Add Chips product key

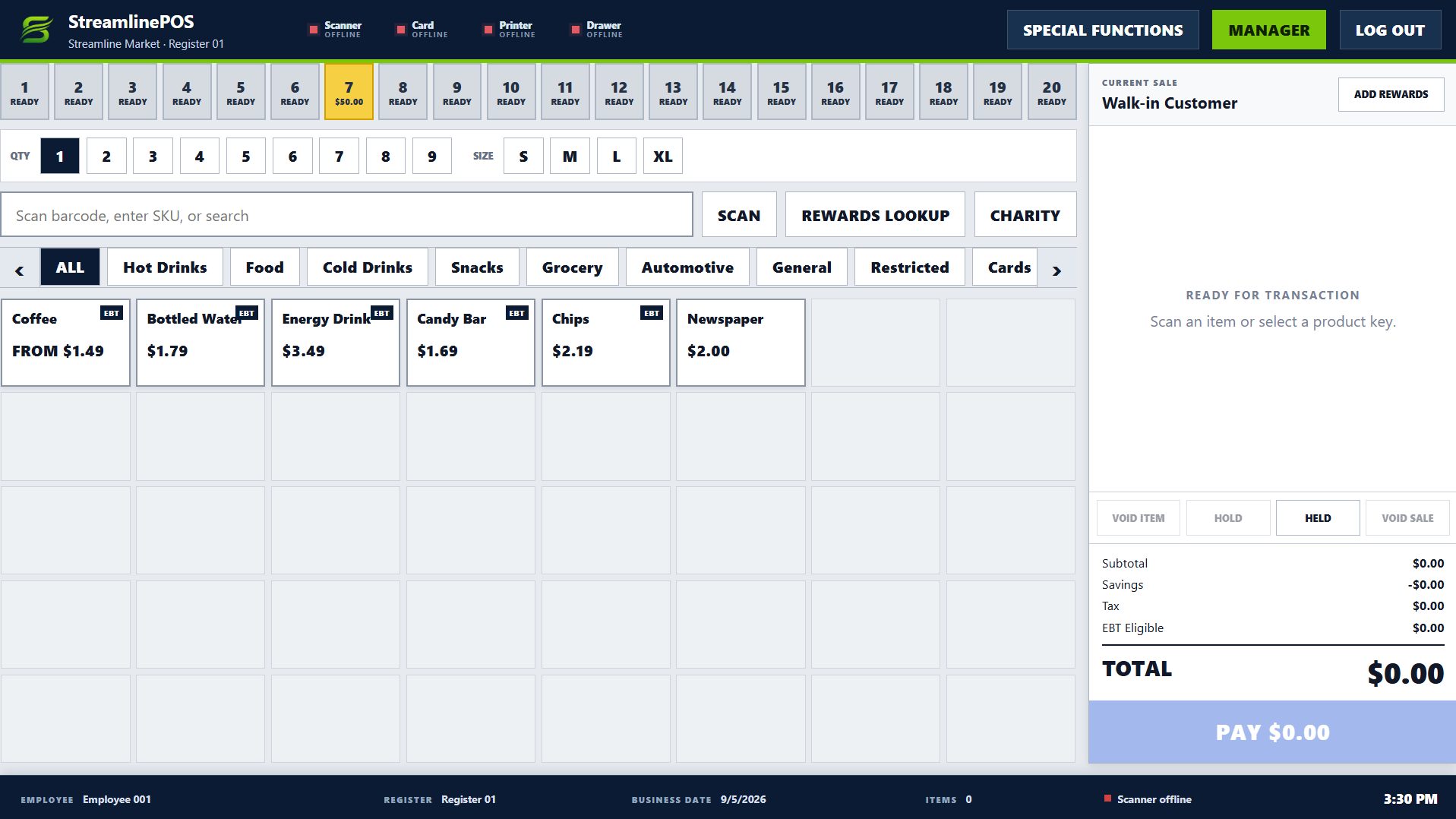pos(606,343)
